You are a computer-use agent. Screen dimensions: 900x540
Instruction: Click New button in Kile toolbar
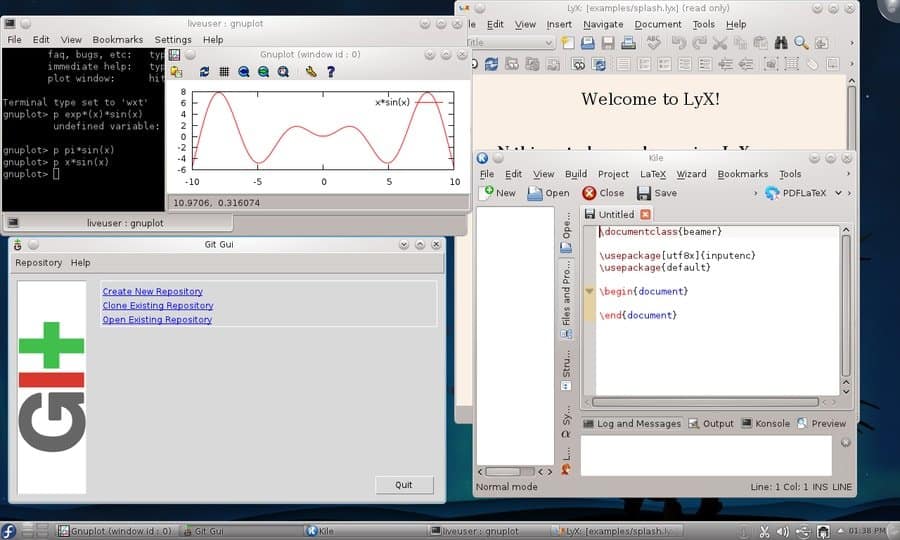tap(498, 193)
